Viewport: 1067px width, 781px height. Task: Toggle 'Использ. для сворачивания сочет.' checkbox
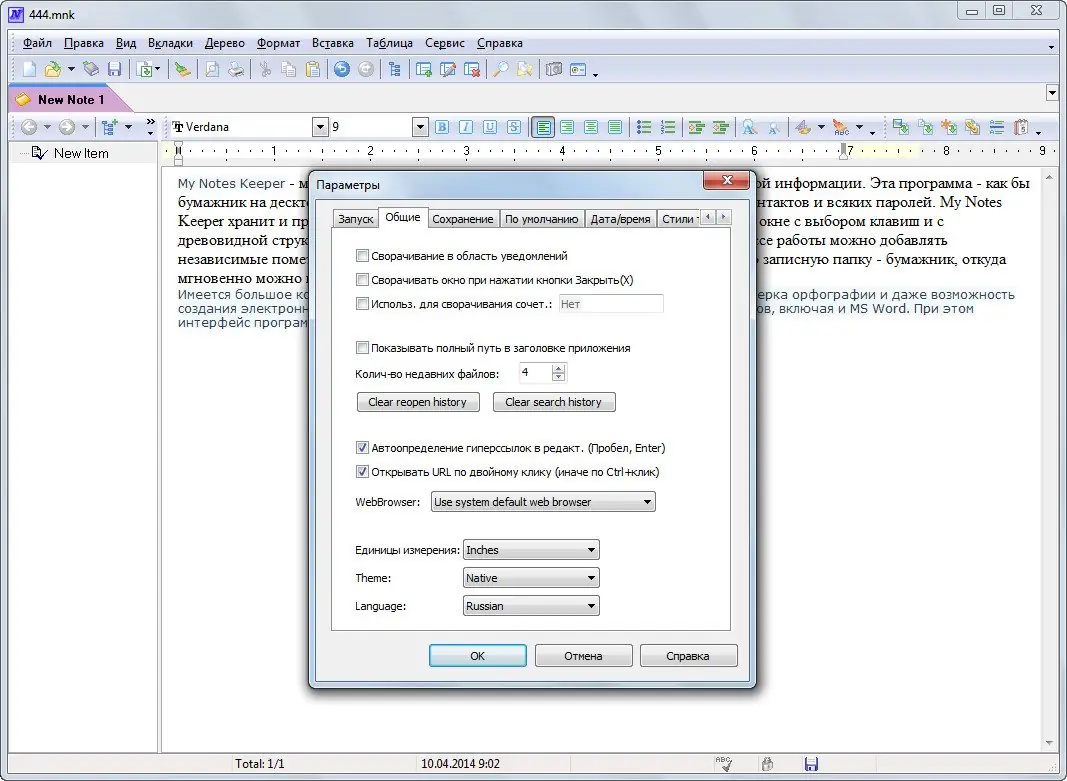coord(362,304)
